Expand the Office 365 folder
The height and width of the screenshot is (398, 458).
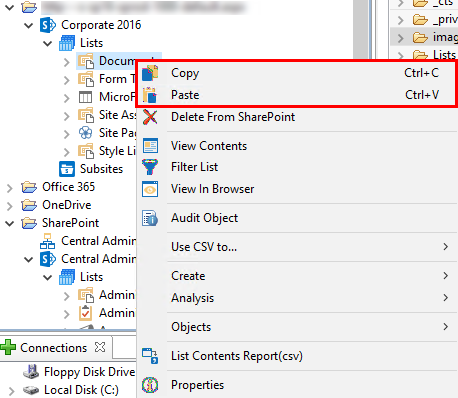tap(10, 188)
